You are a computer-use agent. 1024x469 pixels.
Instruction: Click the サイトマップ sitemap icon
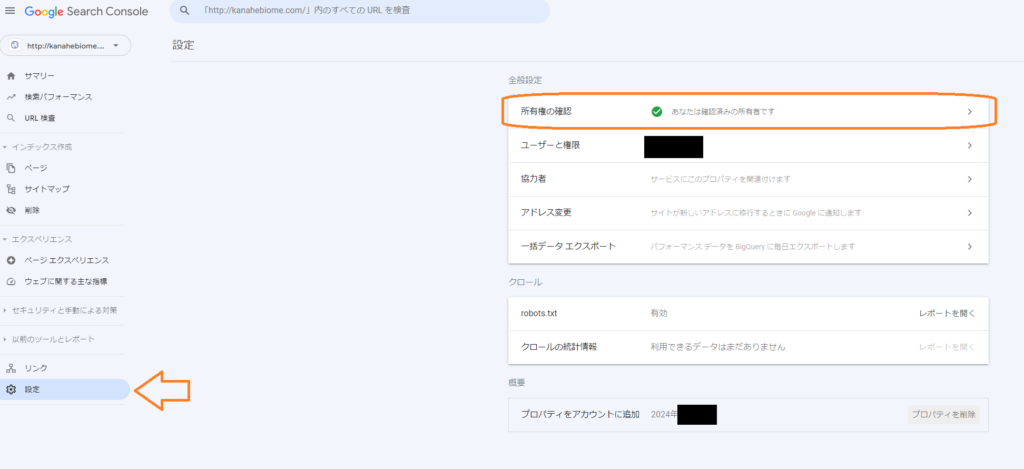[11, 189]
